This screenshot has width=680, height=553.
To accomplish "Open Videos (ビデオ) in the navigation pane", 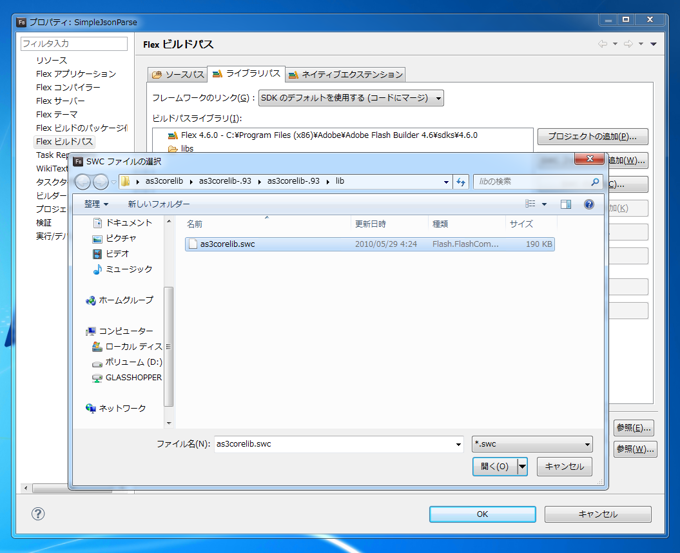I will click(111, 254).
